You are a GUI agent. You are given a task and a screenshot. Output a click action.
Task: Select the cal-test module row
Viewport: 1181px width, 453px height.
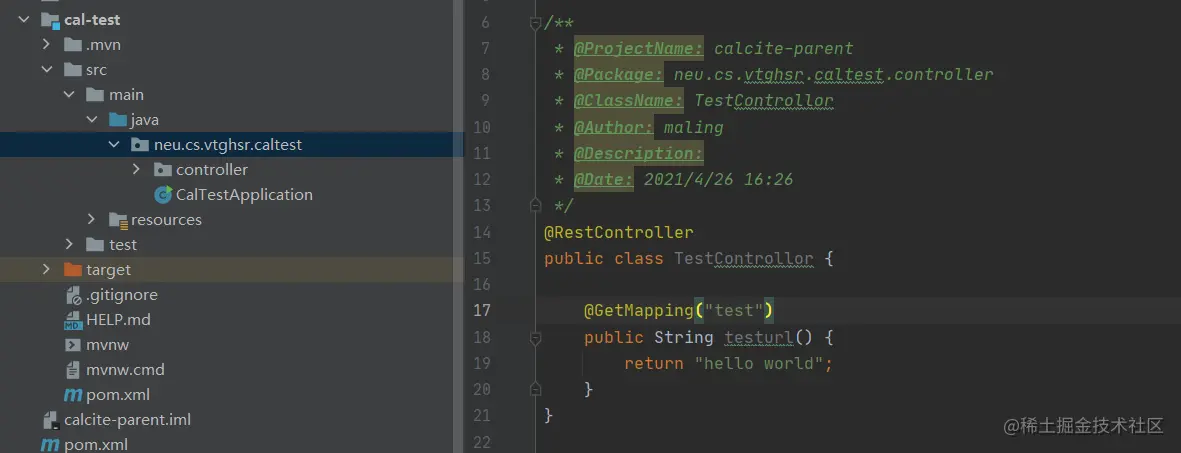[232, 20]
